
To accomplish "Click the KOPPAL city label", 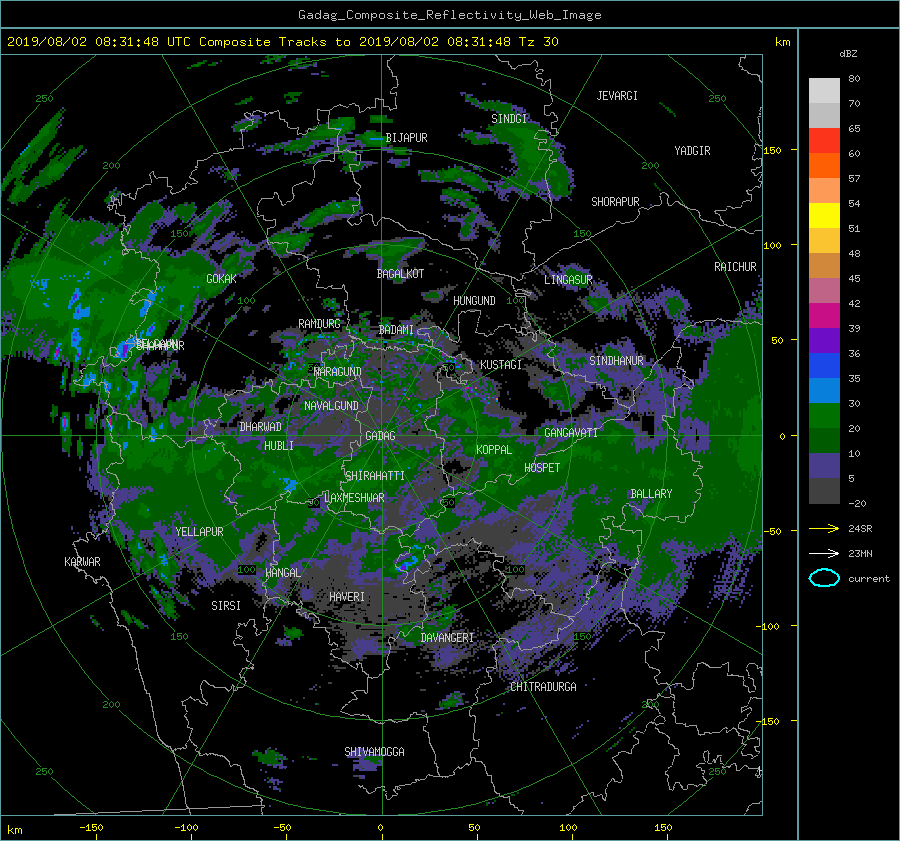I will click(x=494, y=450).
